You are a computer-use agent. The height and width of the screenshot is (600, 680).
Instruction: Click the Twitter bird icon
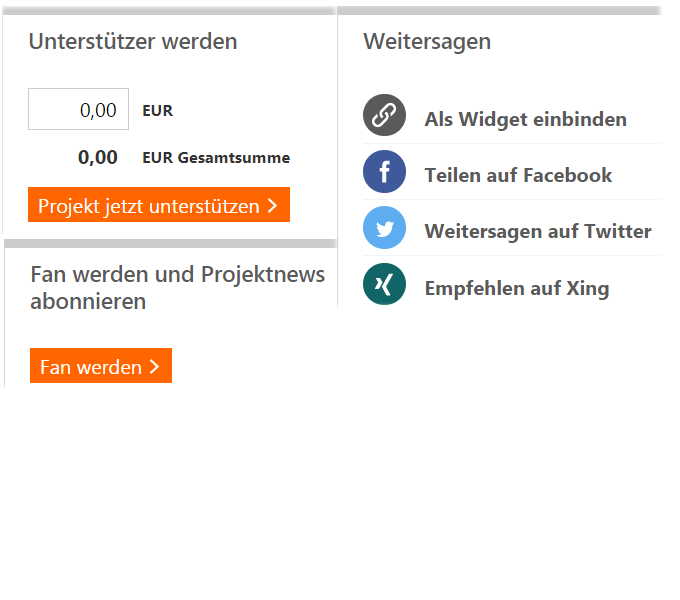click(384, 228)
